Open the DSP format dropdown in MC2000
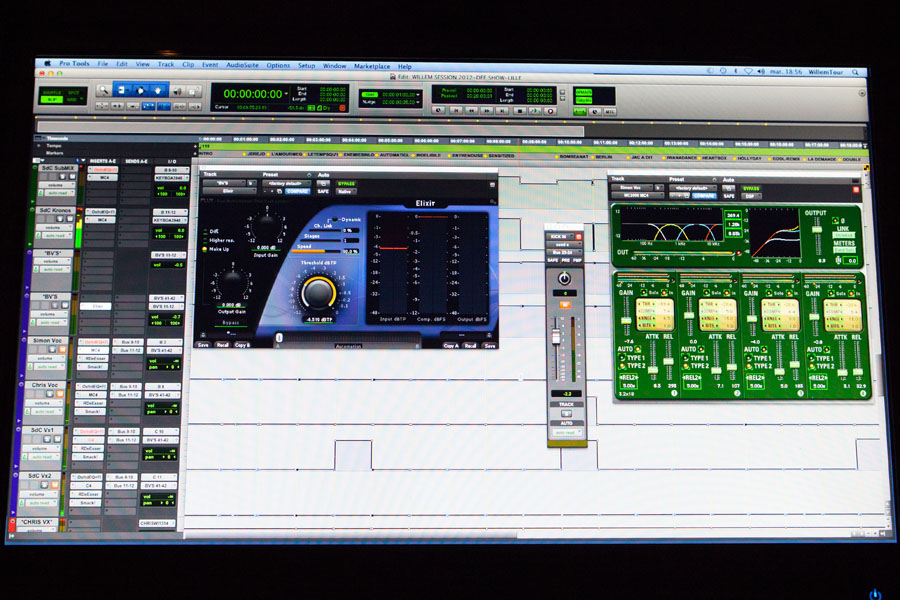Image resolution: width=900 pixels, height=600 pixels. point(751,196)
